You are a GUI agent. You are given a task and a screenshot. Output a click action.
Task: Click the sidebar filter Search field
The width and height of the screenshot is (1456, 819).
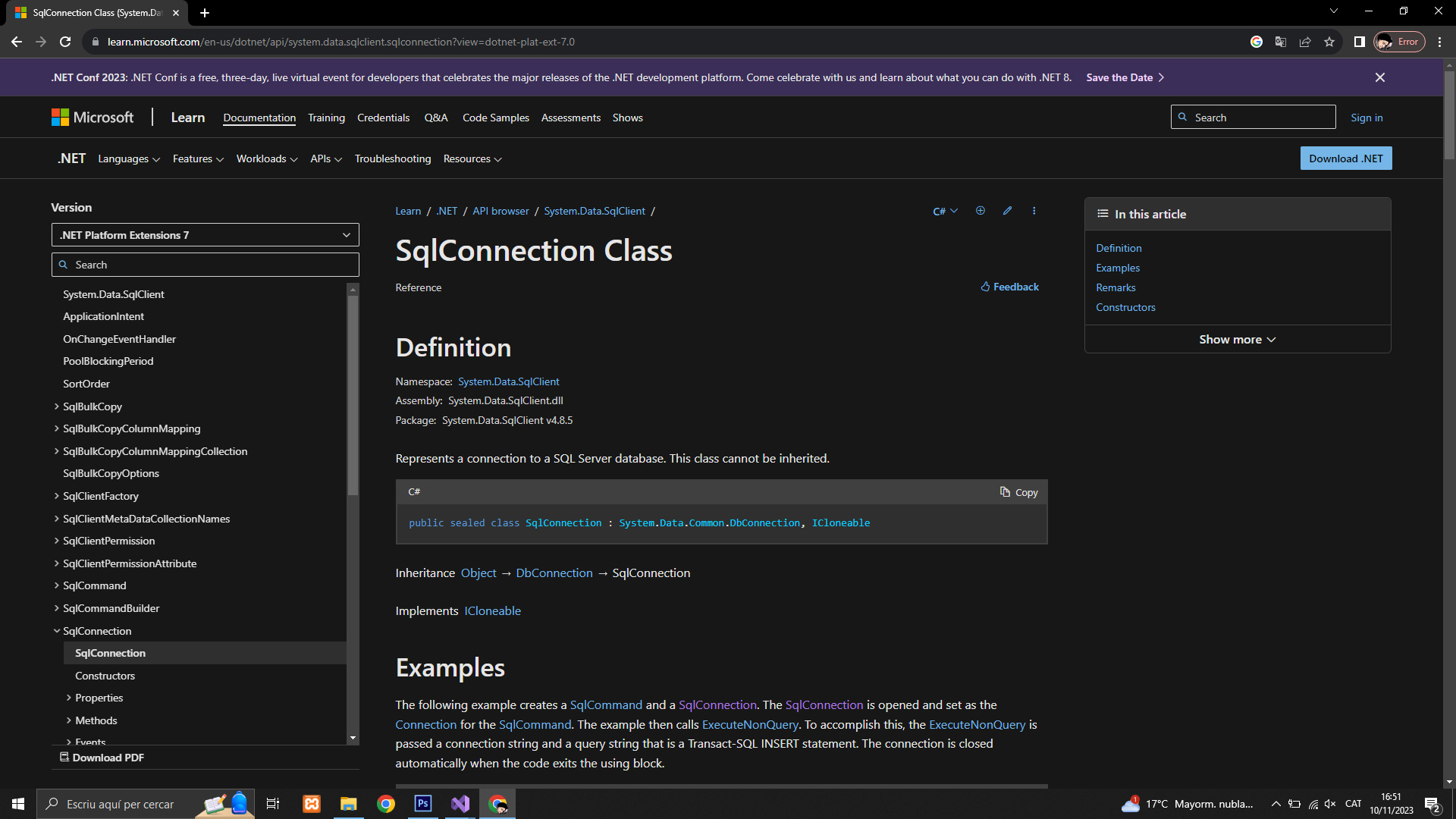(205, 265)
